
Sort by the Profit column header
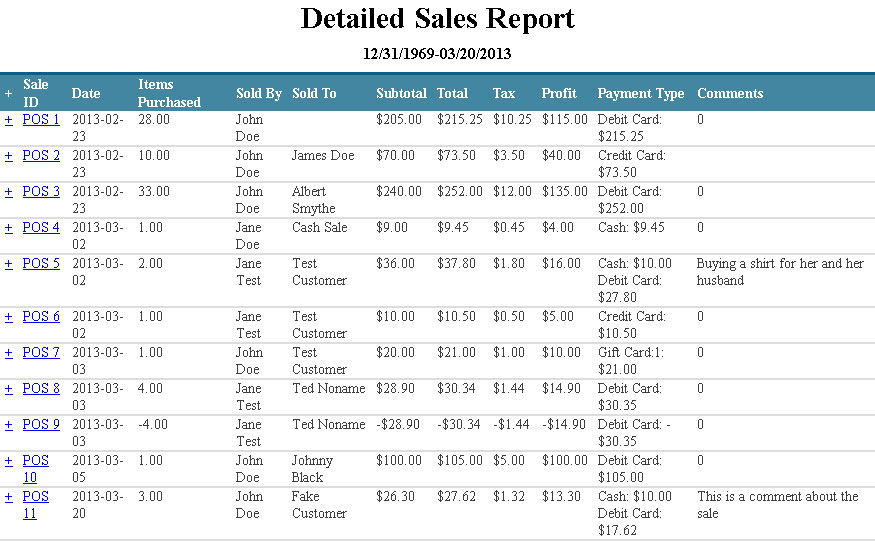559,94
